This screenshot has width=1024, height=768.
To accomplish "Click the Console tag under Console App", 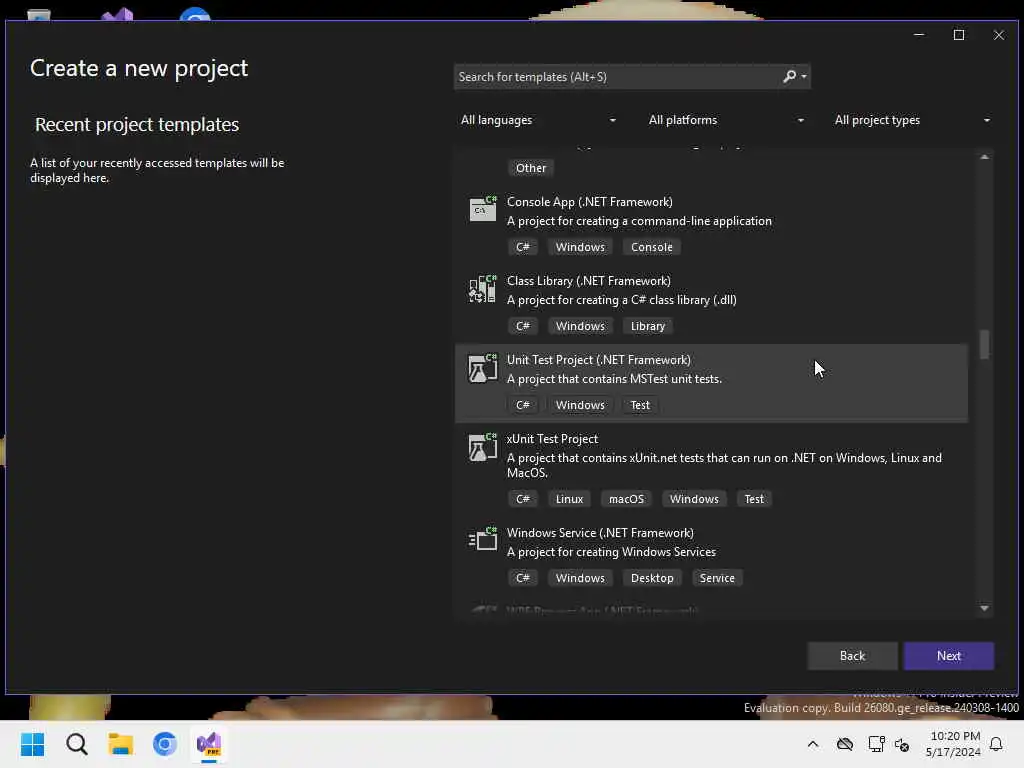I will coord(651,247).
